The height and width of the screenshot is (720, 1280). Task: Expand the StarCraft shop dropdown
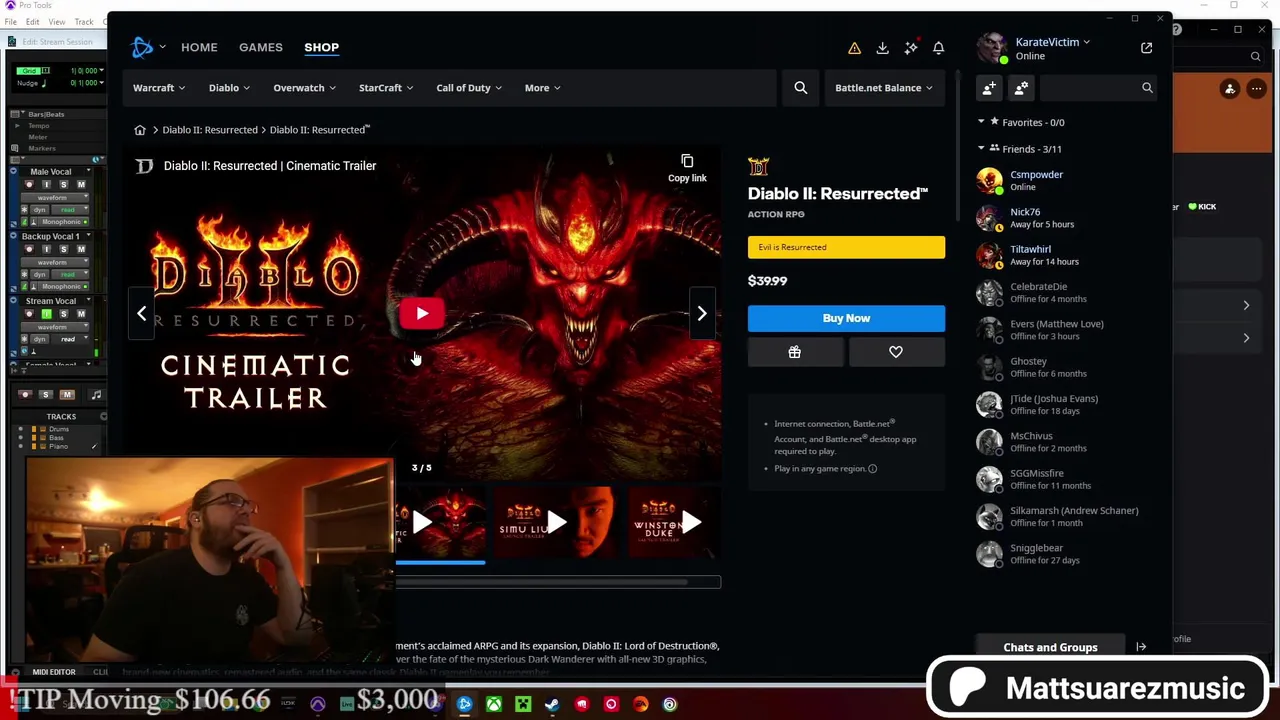click(x=386, y=88)
